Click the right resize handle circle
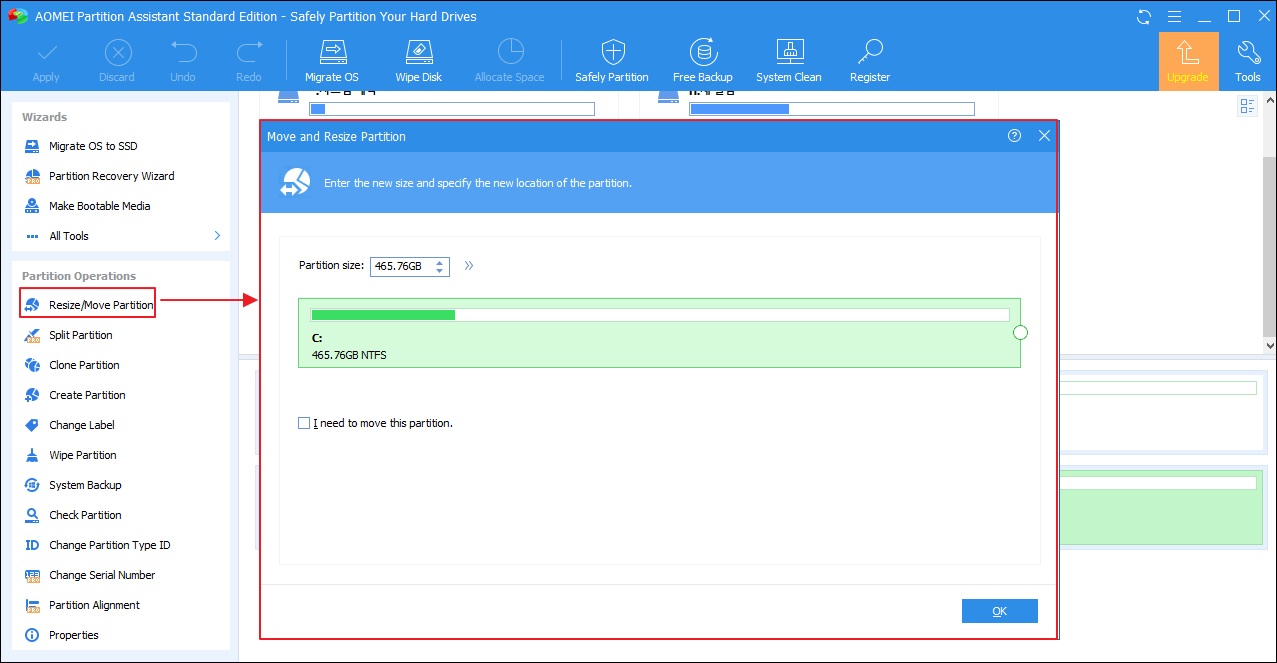This screenshot has height=663, width=1277. [1021, 332]
